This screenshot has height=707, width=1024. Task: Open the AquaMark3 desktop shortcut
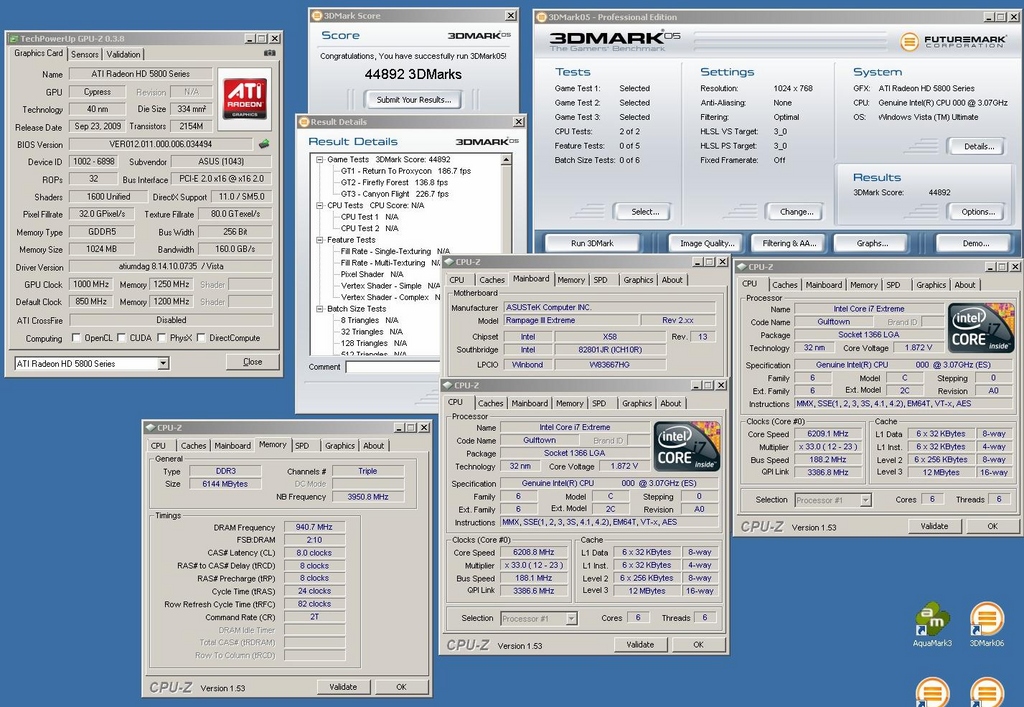pos(933,624)
